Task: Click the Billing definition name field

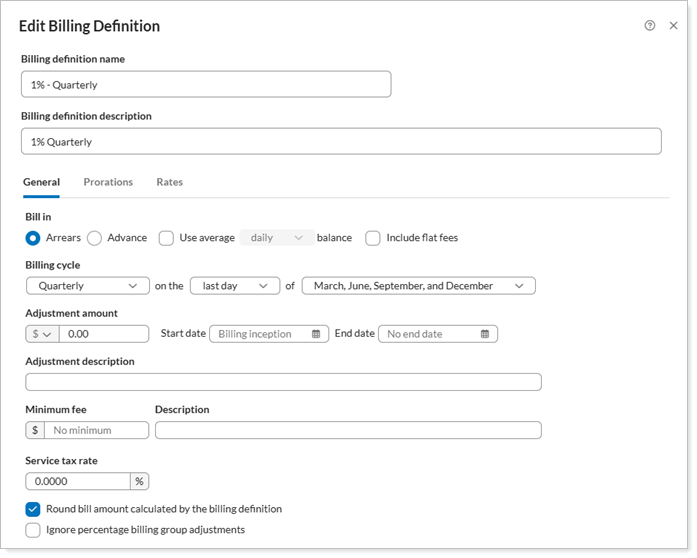Action: (206, 85)
